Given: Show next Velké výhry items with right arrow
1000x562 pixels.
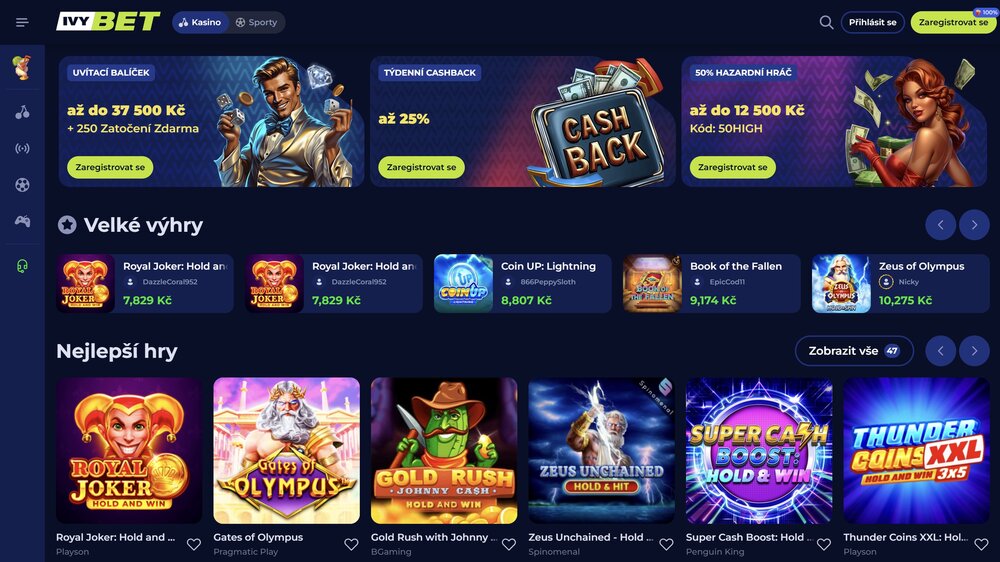Looking at the screenshot, I should point(974,225).
